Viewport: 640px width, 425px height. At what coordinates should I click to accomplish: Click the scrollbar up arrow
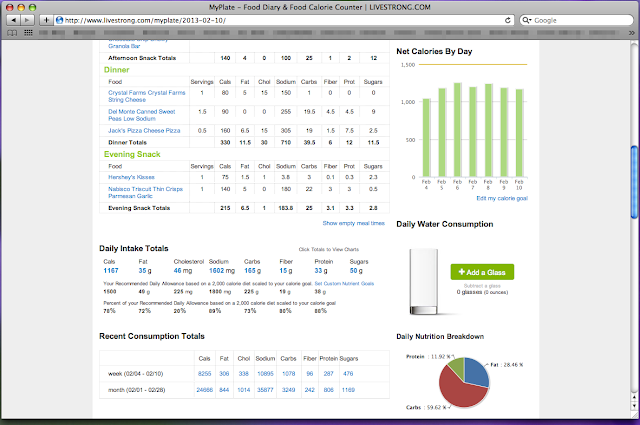point(634,397)
